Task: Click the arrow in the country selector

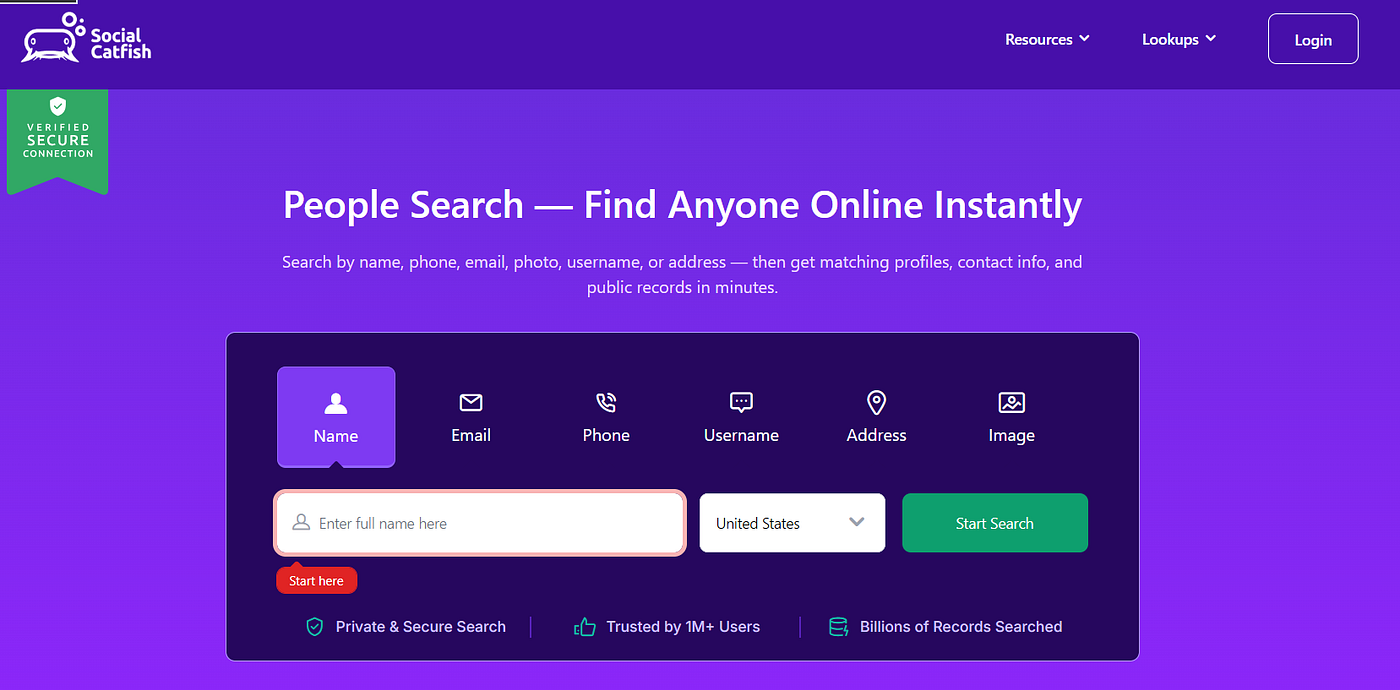Action: pos(856,522)
